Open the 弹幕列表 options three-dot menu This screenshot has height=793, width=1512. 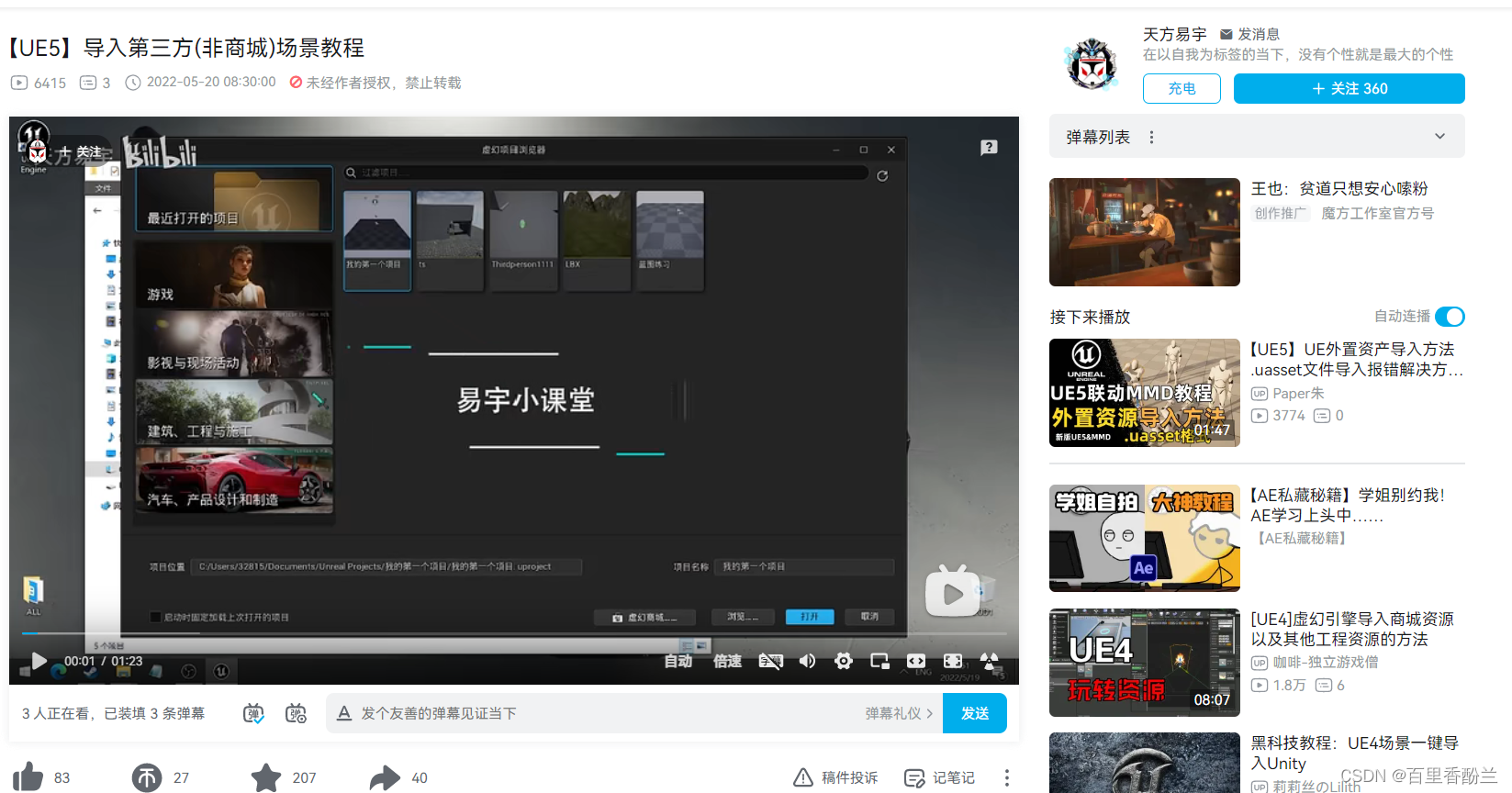tap(1151, 137)
